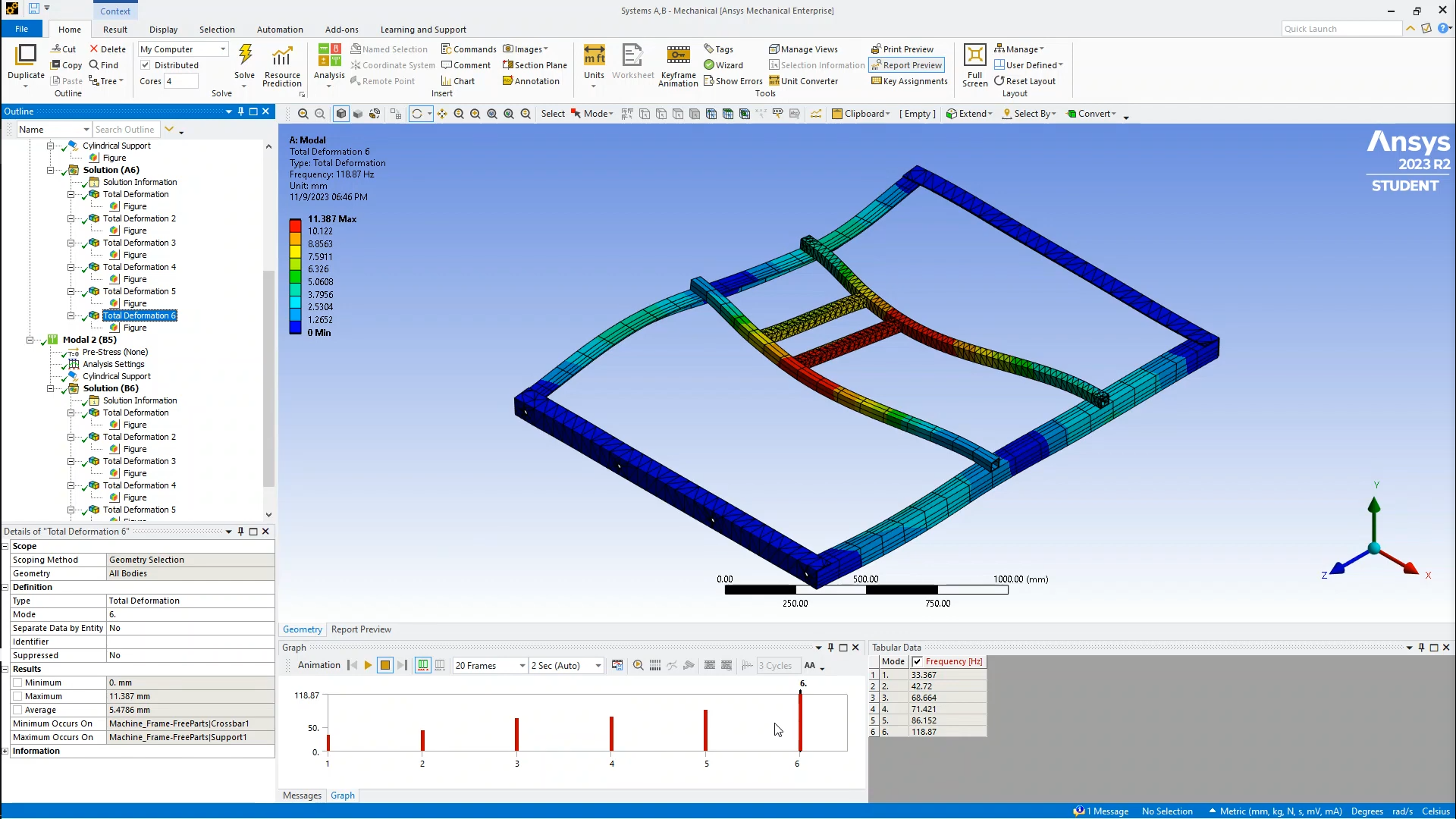Open the Extend menu
The height and width of the screenshot is (819, 1456).
click(969, 114)
